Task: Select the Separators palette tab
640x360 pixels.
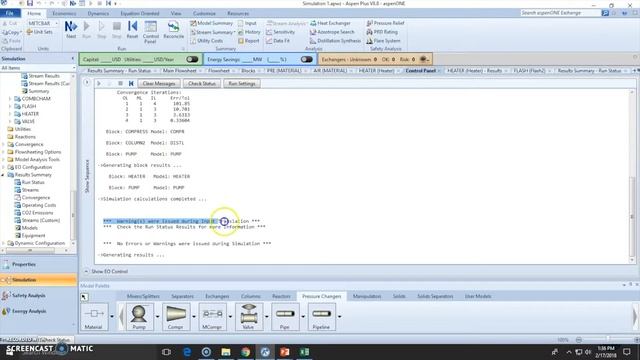Action: (182, 296)
